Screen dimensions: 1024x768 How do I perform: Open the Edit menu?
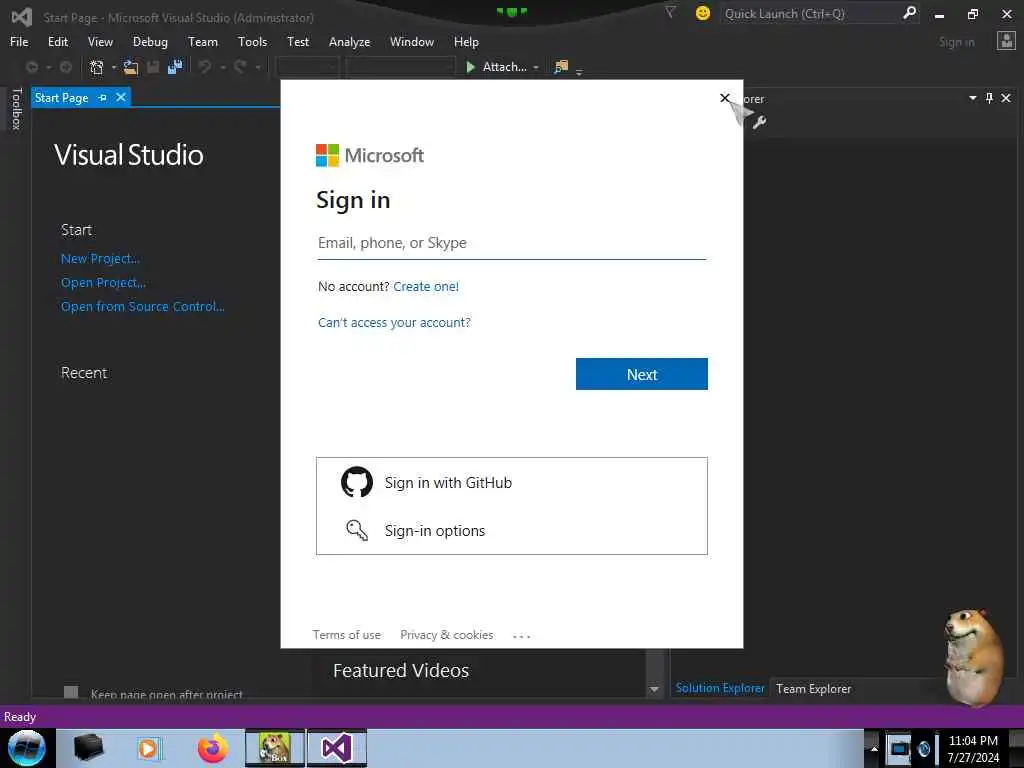[x=58, y=42]
